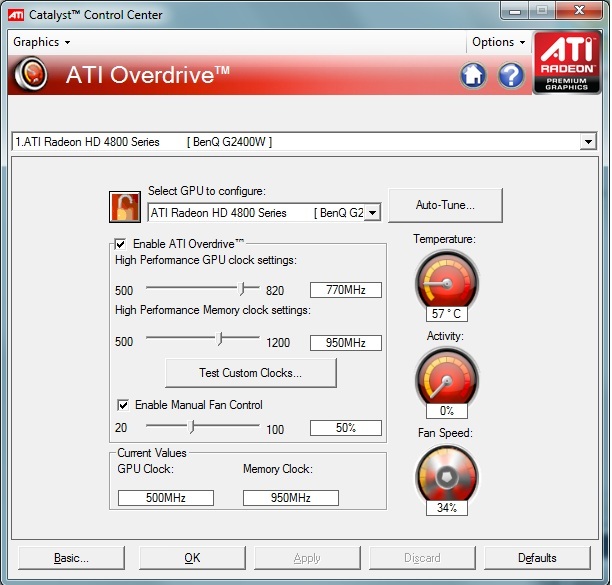The width and height of the screenshot is (612, 585).
Task: Click the Auto-Tune button
Action: [445, 205]
